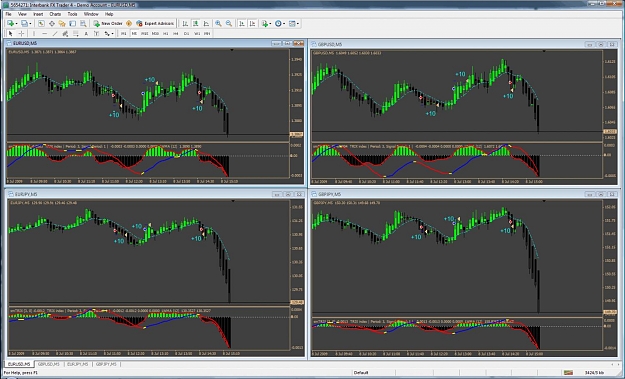
Task: Toggle Auto Scroll for the chart
Action: [242, 24]
